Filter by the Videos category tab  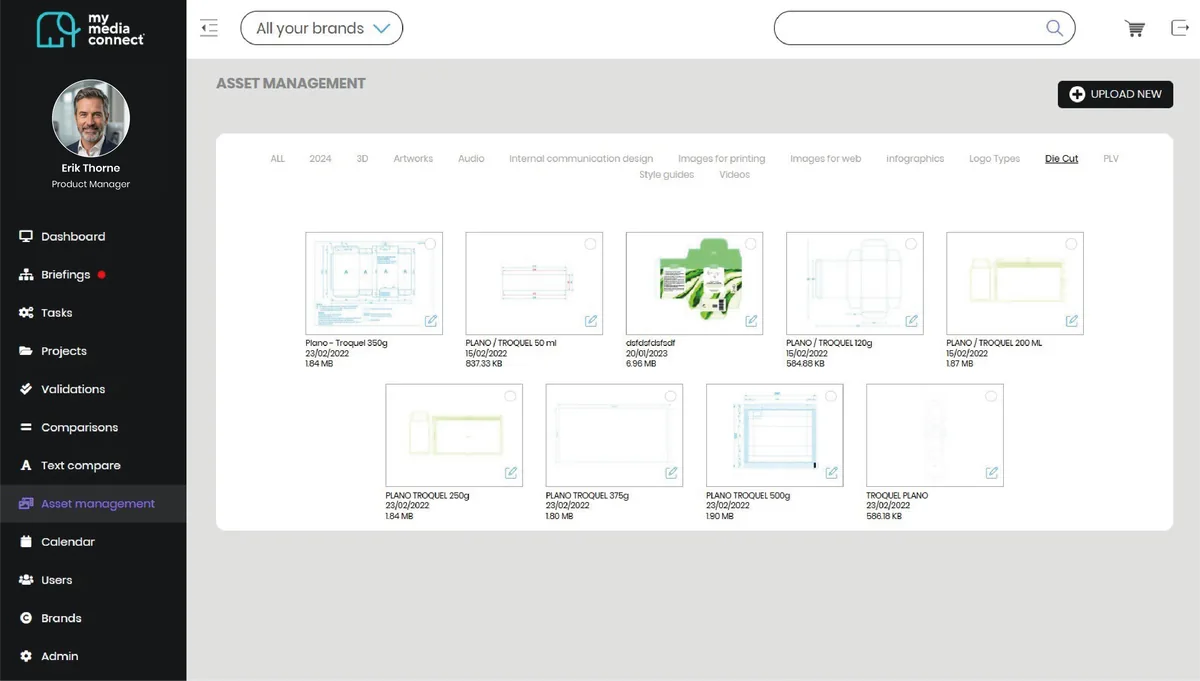click(734, 175)
